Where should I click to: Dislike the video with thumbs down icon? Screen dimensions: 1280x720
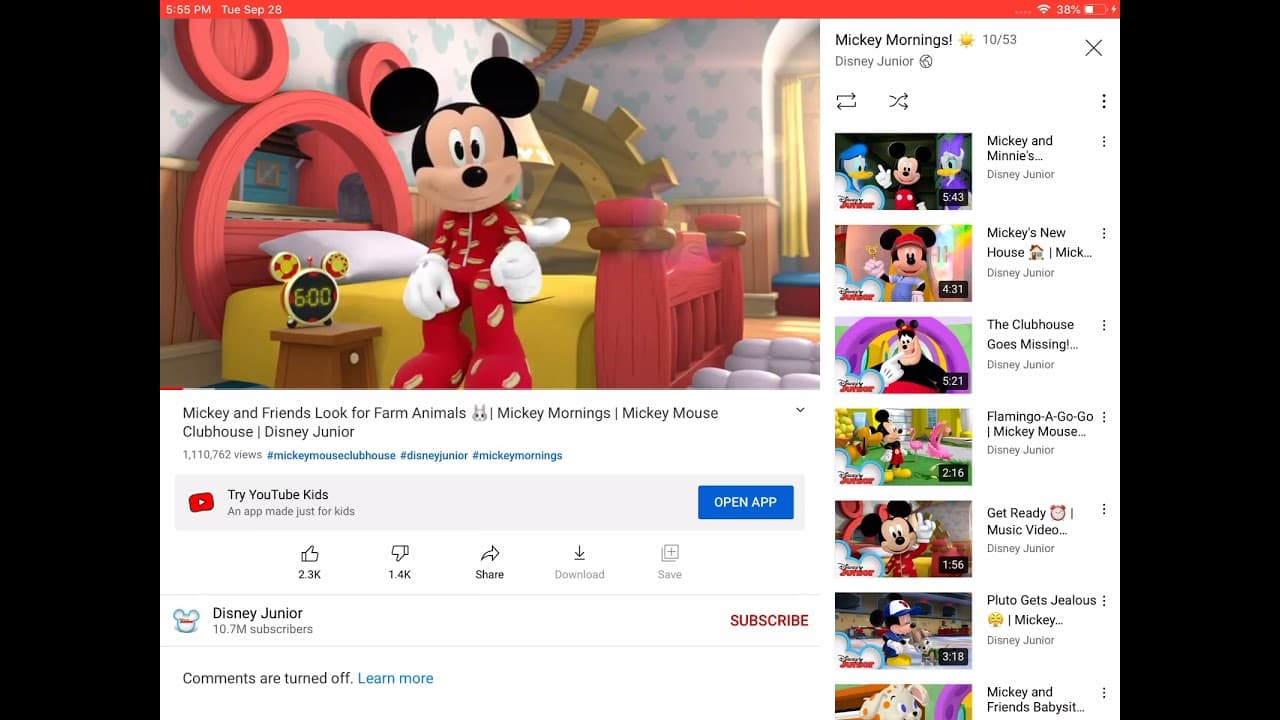(400, 554)
